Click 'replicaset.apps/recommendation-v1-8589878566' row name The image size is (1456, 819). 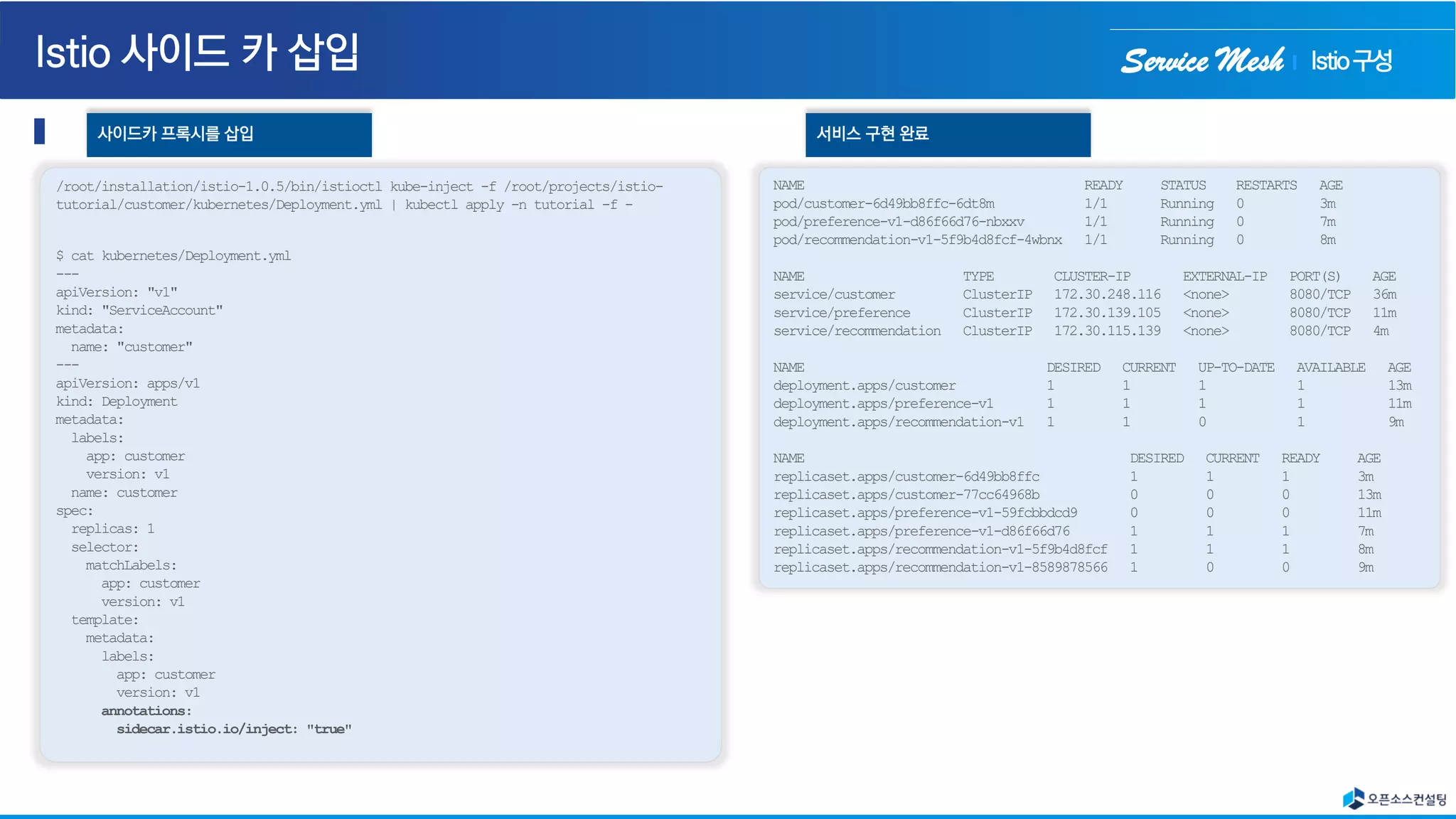(x=941, y=567)
